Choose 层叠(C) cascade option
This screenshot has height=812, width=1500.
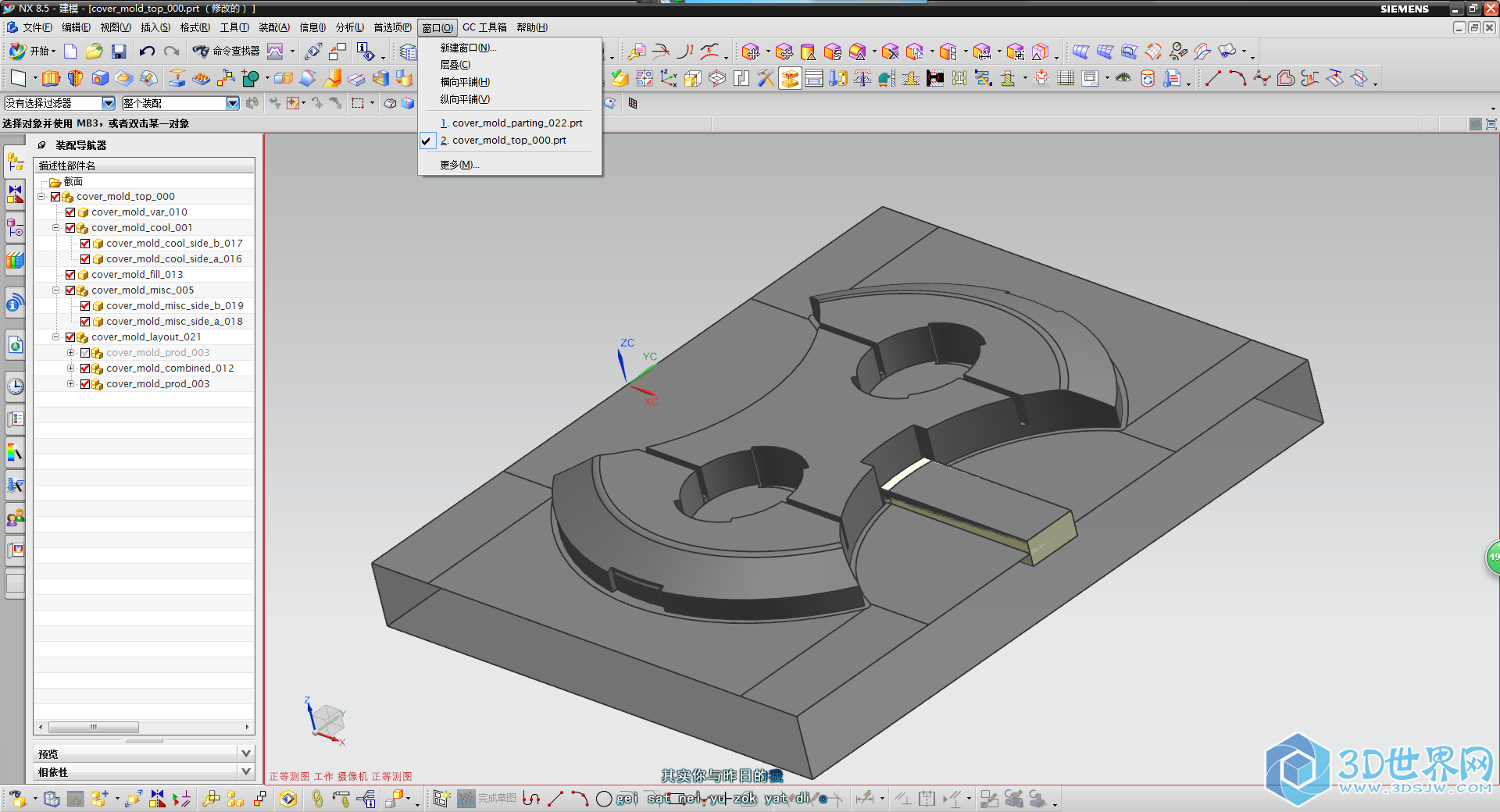tap(455, 65)
